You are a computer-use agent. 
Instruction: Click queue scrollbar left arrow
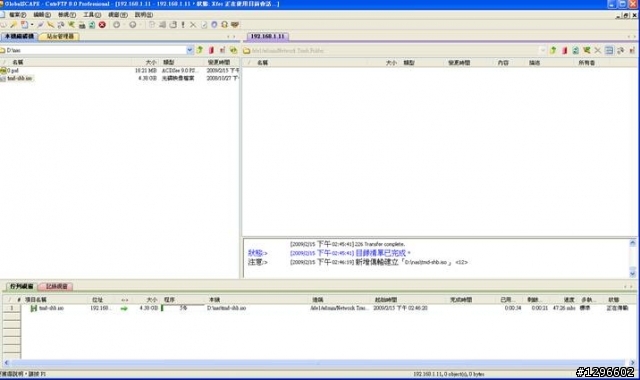(x=6, y=362)
